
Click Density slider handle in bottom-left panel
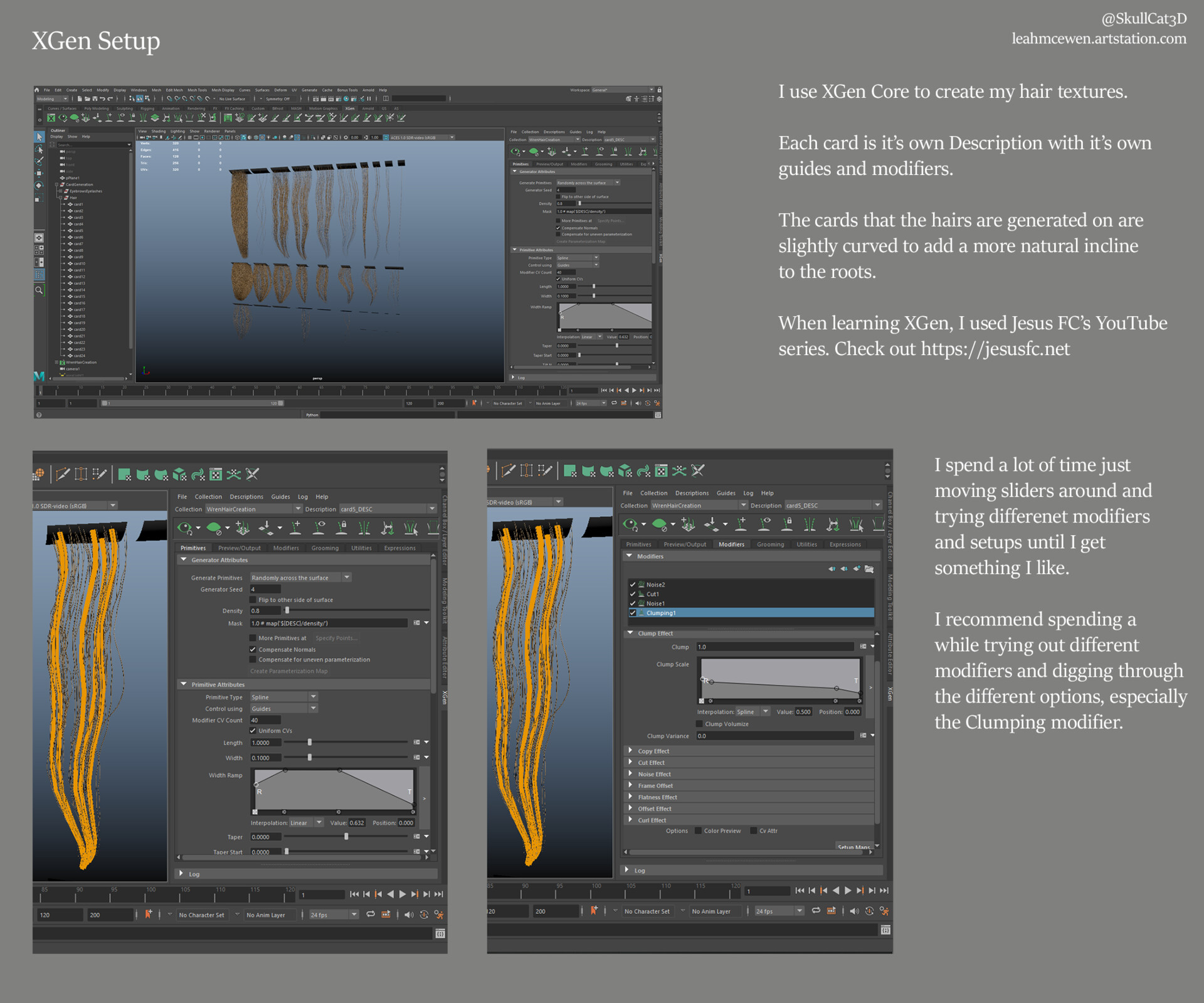[287, 610]
